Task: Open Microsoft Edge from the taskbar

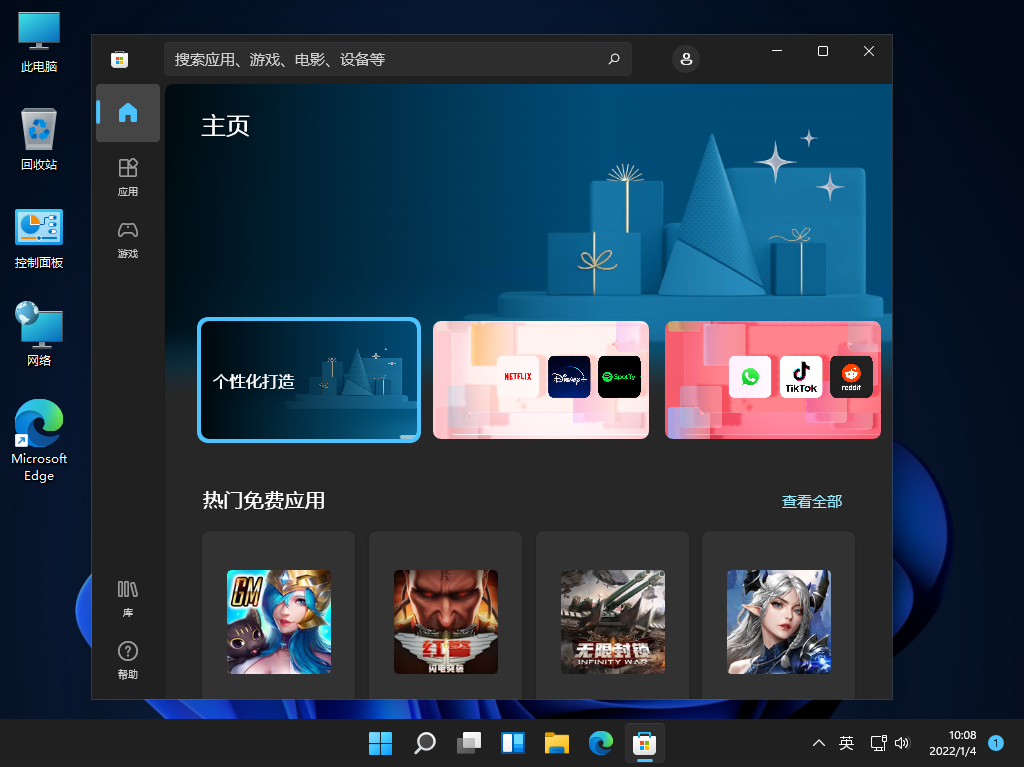Action: (600, 743)
